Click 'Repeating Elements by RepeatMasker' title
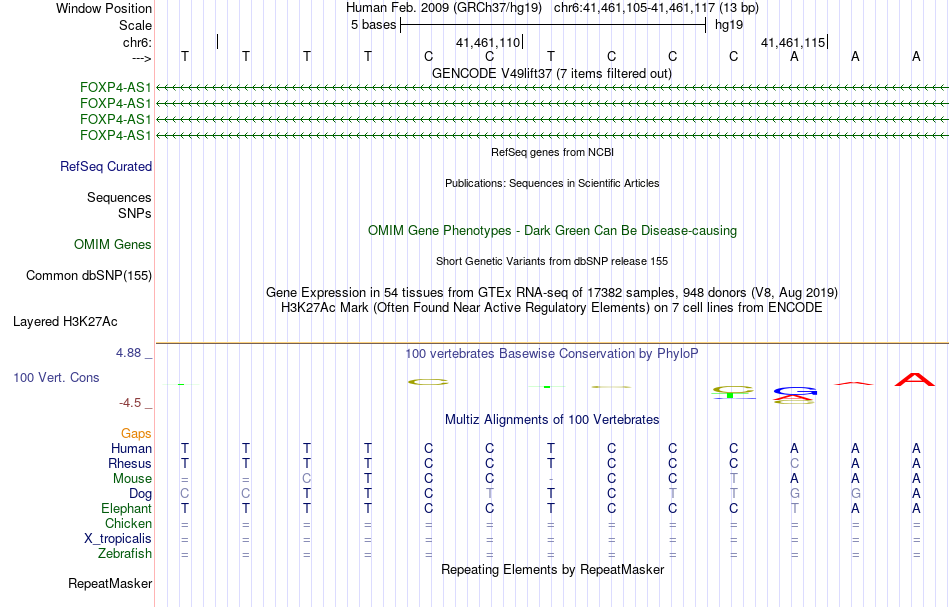This screenshot has height=607, width=950. pos(553,570)
